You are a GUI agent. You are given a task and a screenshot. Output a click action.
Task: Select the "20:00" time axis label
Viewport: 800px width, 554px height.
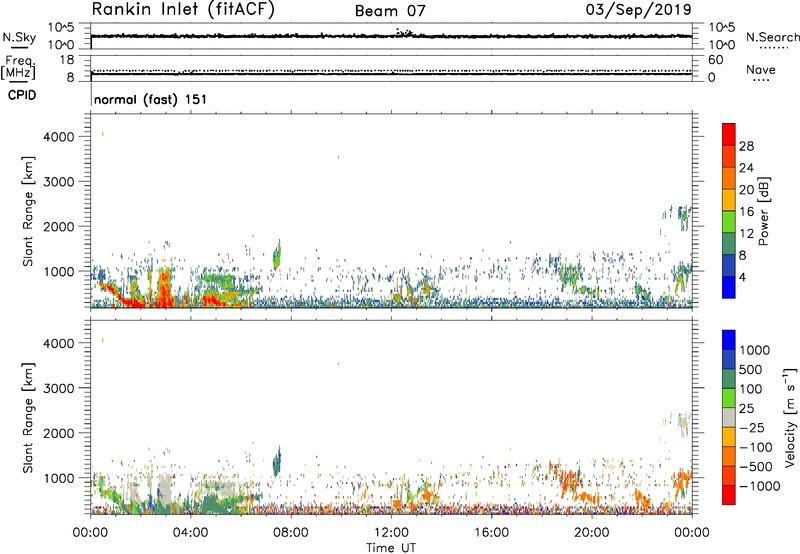[x=591, y=533]
